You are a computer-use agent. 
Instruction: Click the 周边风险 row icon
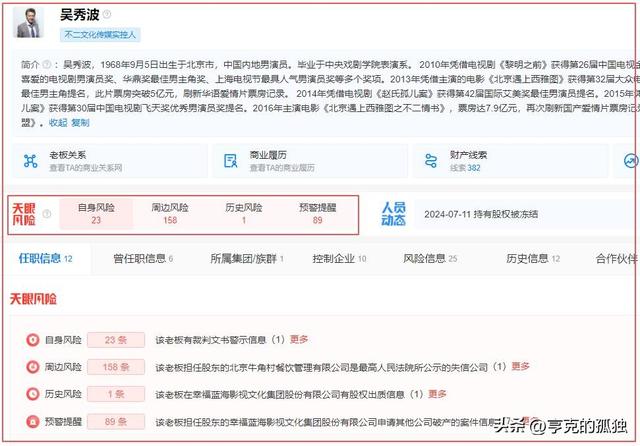(x=33, y=367)
